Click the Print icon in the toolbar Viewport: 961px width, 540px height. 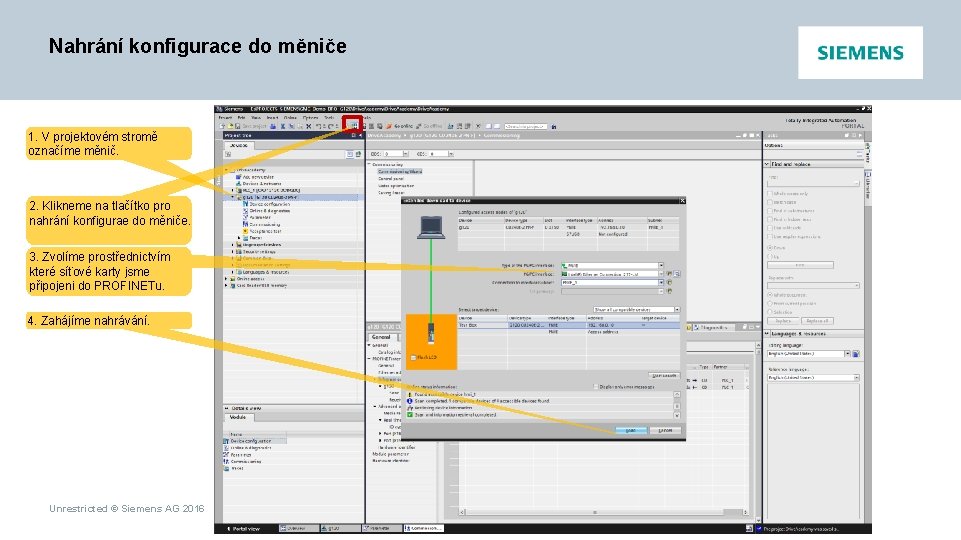[273, 126]
